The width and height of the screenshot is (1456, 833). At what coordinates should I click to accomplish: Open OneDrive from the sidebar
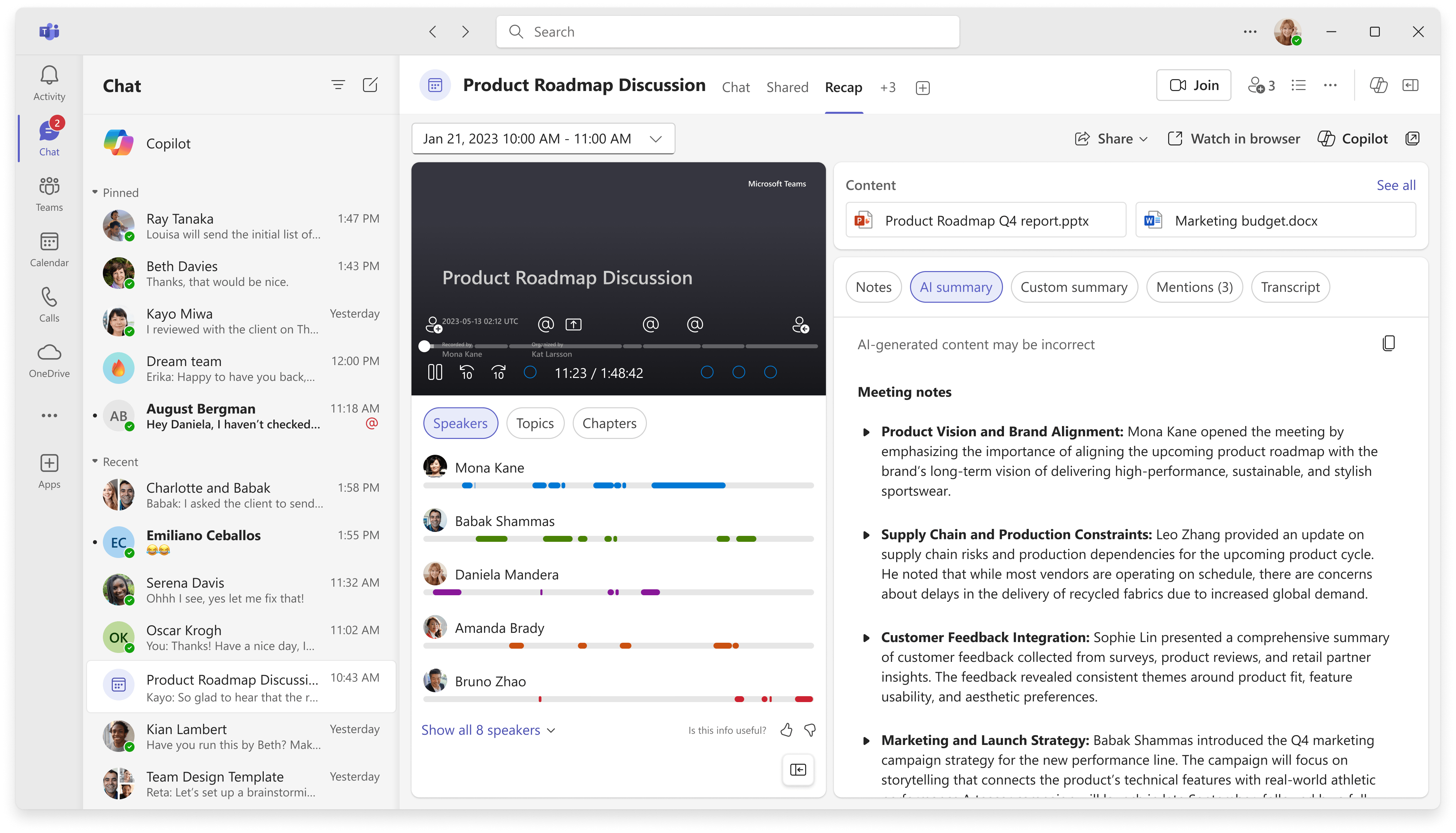(49, 360)
